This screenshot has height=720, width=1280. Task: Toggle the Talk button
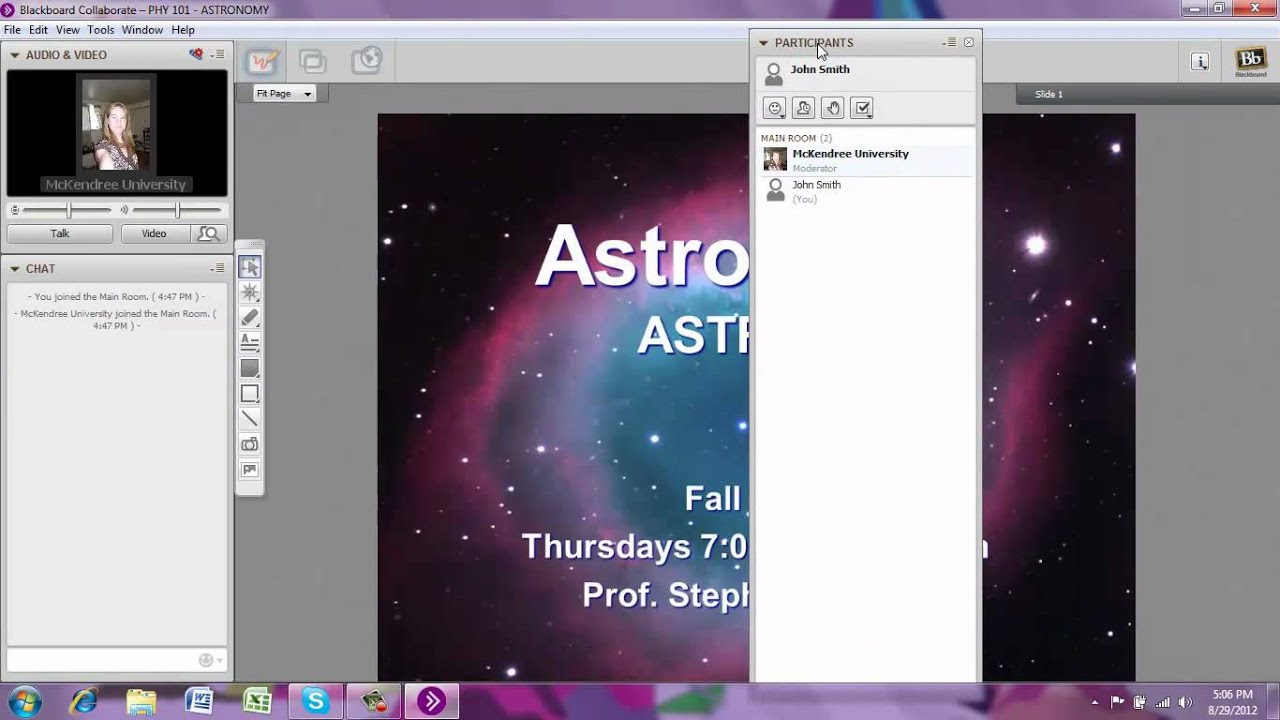click(60, 234)
